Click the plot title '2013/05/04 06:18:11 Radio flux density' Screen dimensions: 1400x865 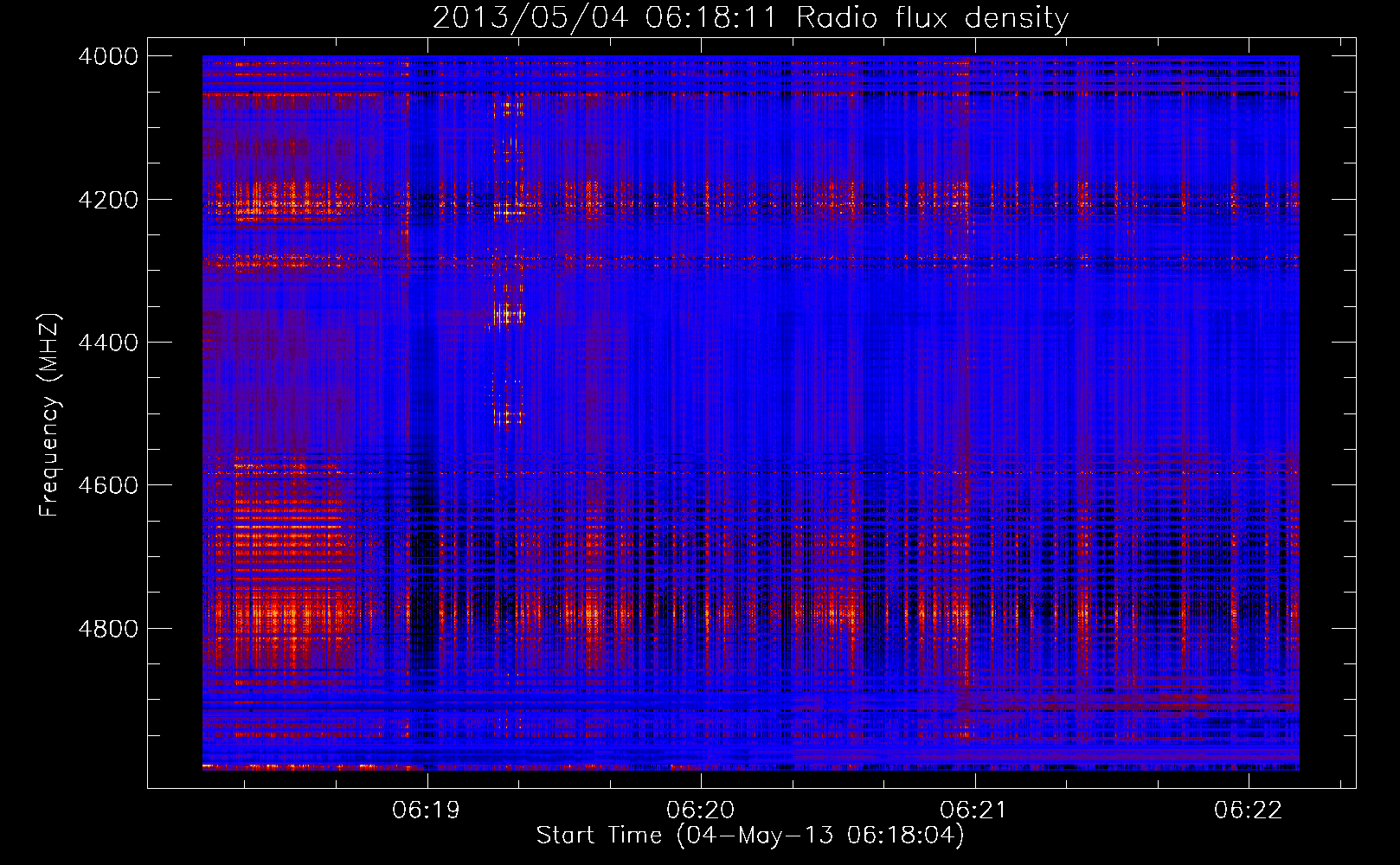pyautogui.click(x=750, y=18)
